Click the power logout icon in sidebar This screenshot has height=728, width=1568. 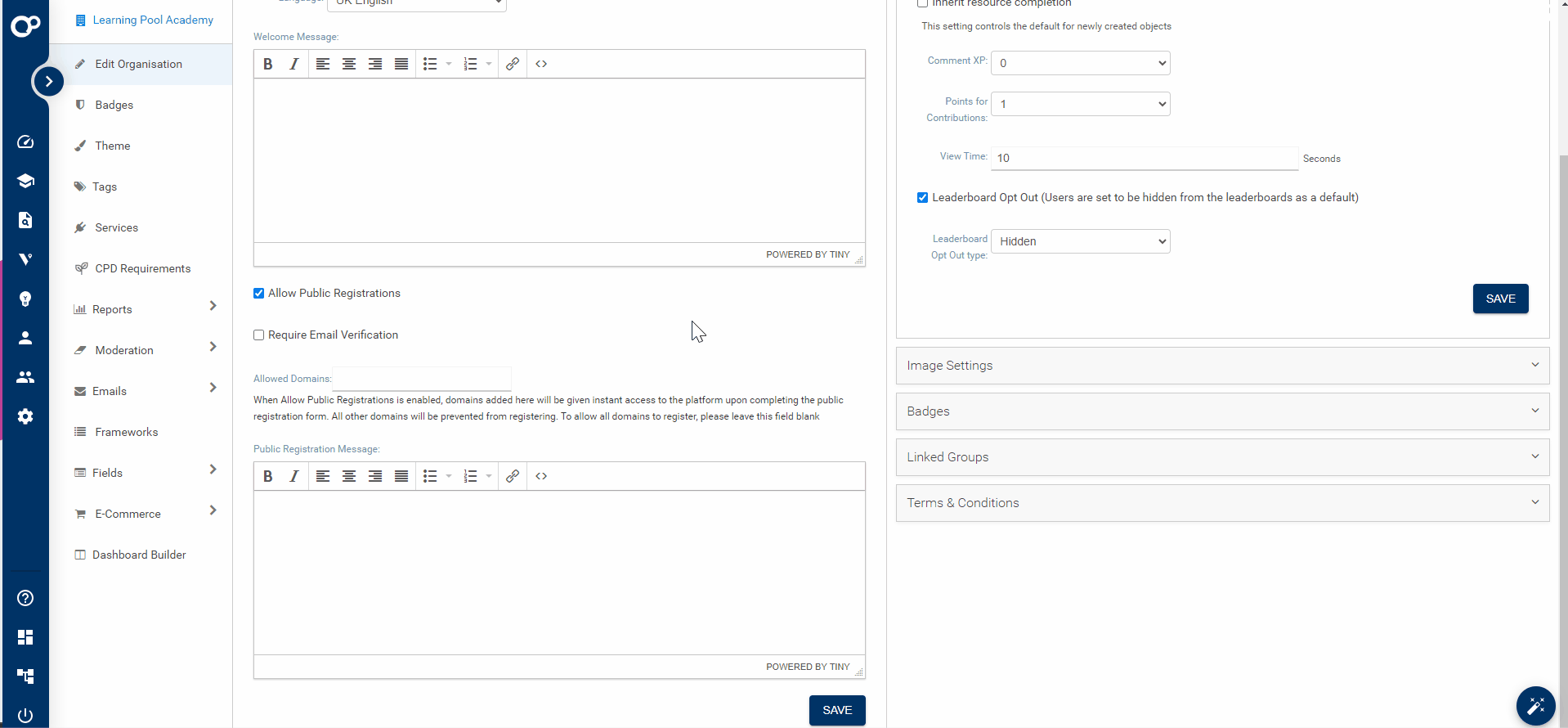(25, 715)
